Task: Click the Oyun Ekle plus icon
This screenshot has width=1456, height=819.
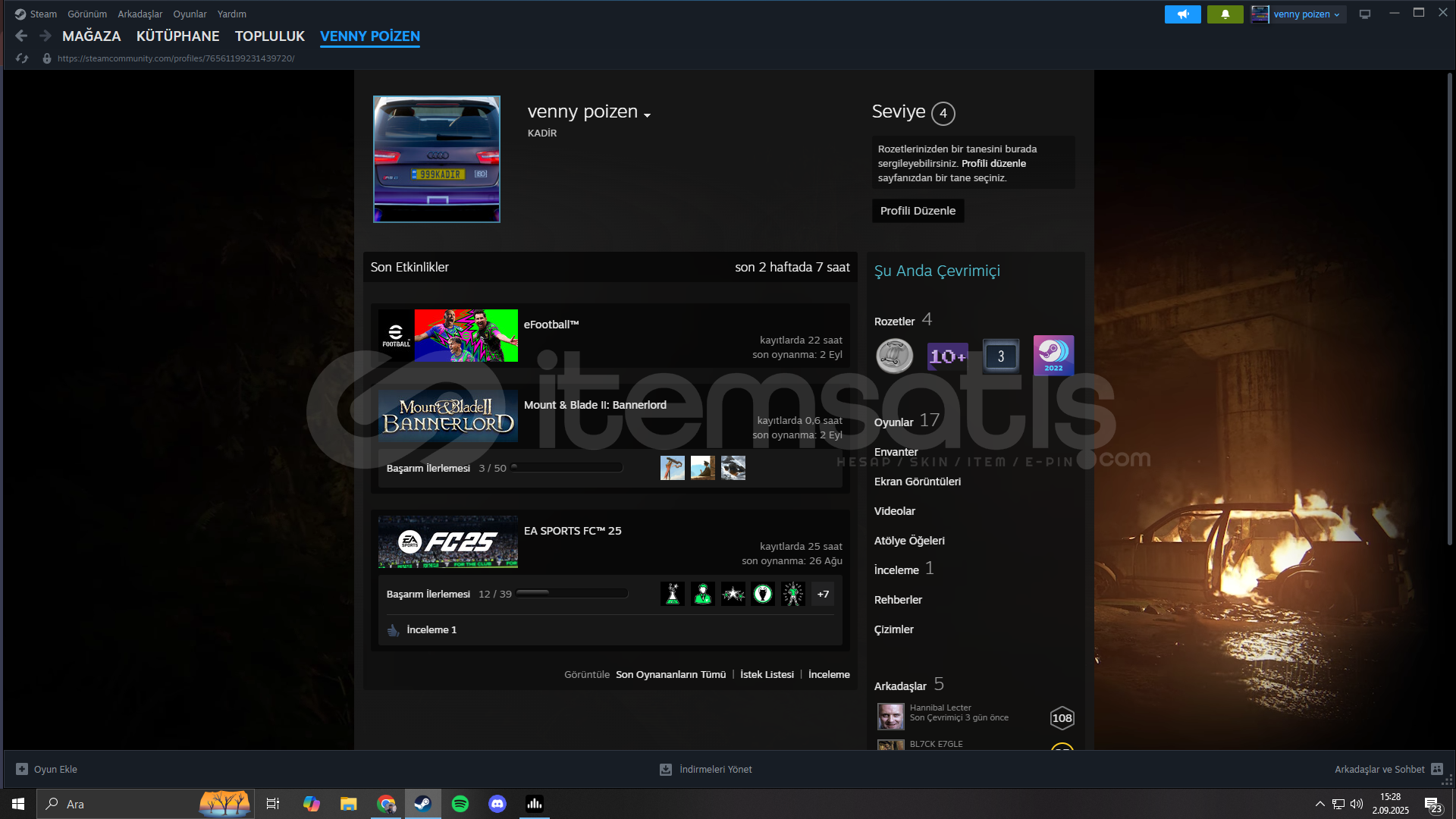Action: [22, 769]
